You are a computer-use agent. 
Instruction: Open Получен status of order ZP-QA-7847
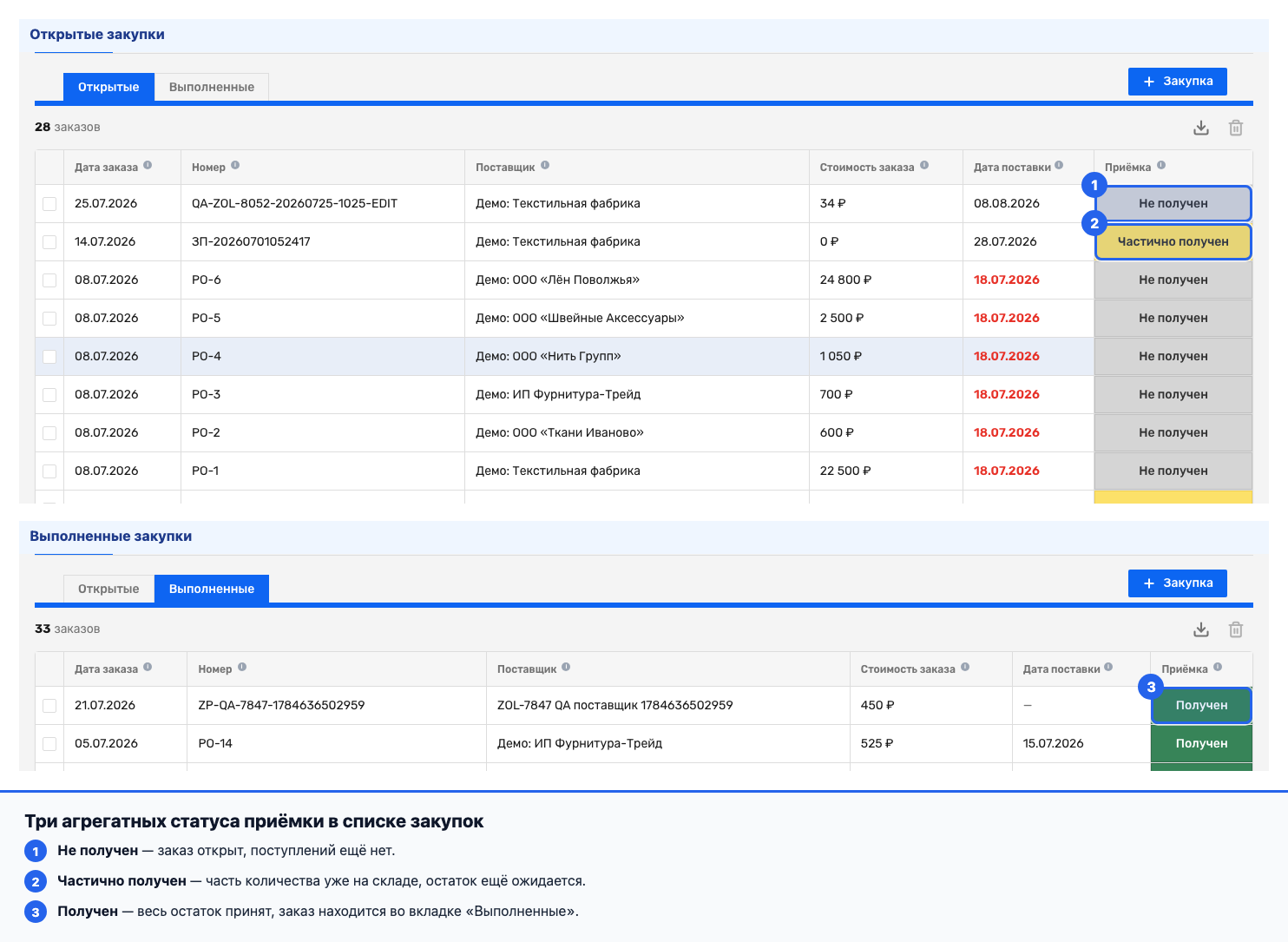point(1201,706)
